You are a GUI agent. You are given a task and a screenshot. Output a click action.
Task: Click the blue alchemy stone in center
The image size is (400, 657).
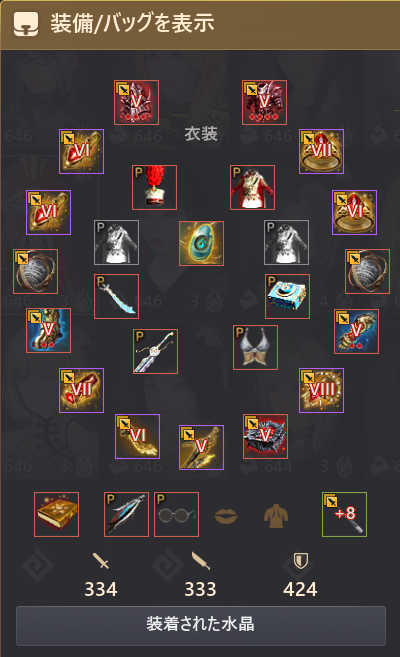coord(201,243)
